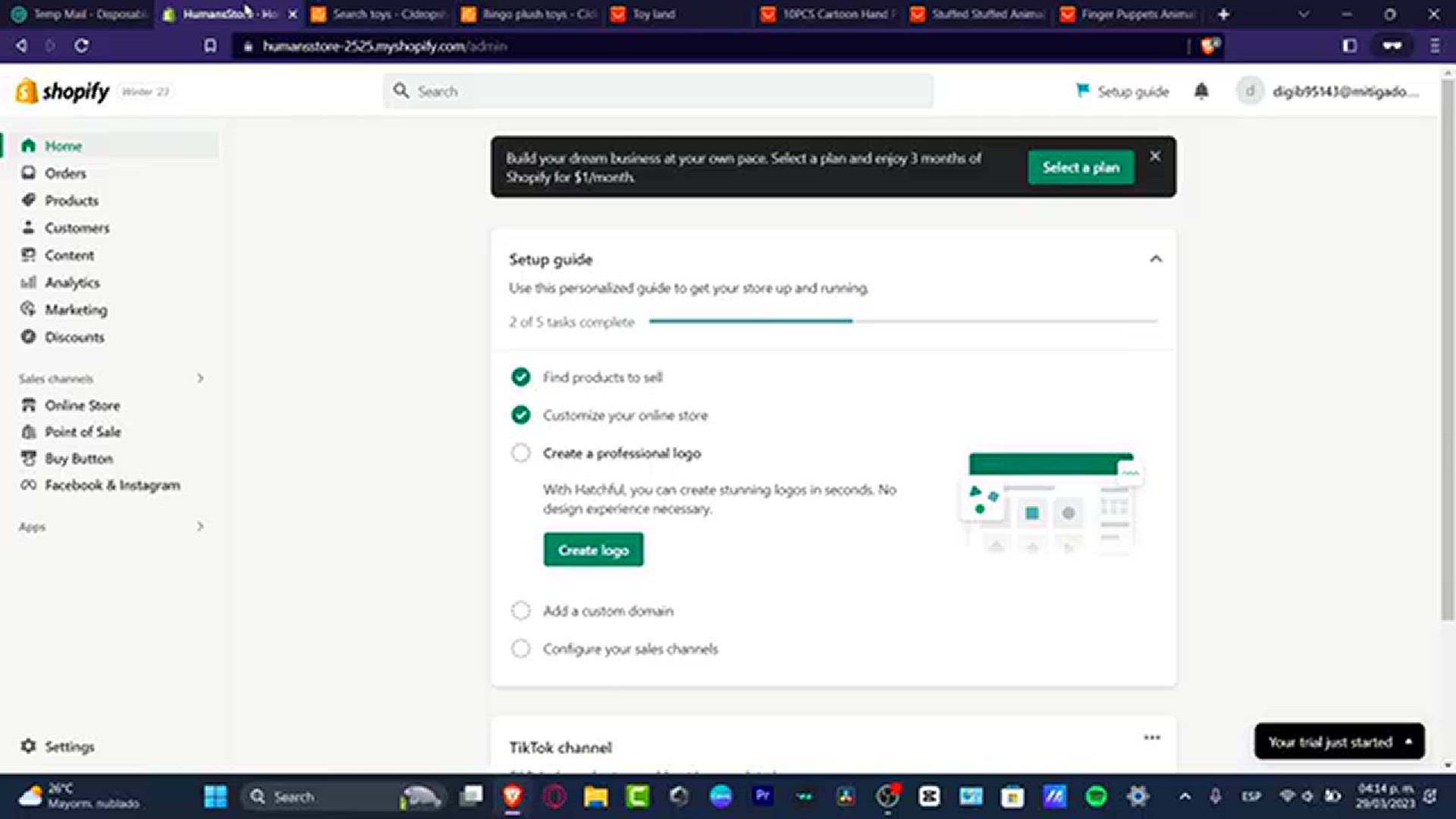Image resolution: width=1456 pixels, height=819 pixels.
Task: Open Premiere Pro from taskbar
Action: 762,795
